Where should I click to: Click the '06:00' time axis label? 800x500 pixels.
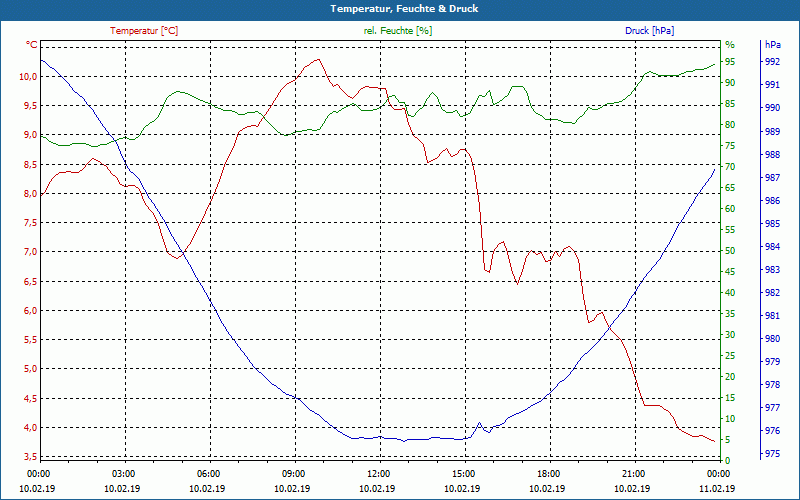[x=208, y=473]
